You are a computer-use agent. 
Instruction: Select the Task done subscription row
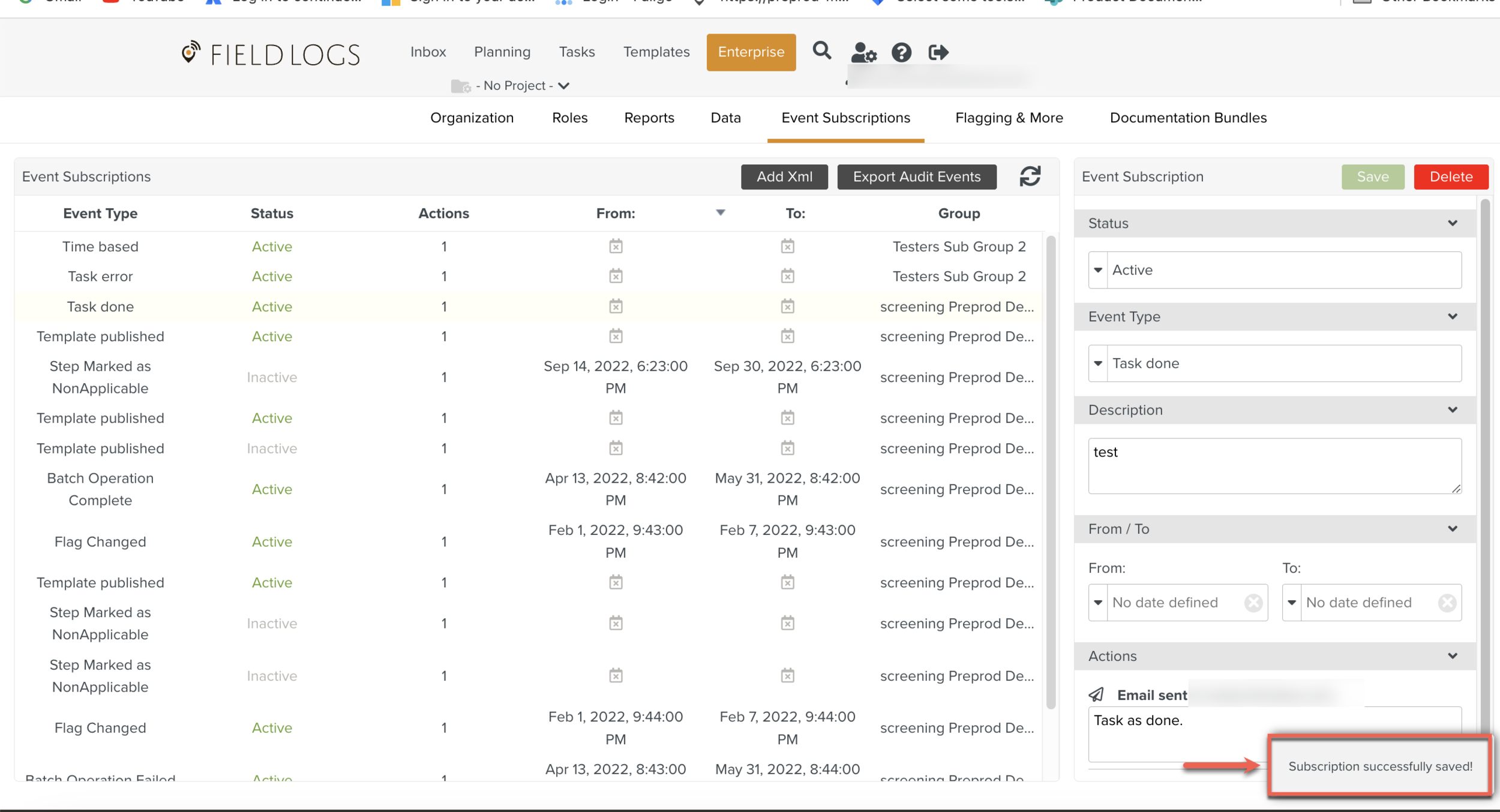[528, 306]
